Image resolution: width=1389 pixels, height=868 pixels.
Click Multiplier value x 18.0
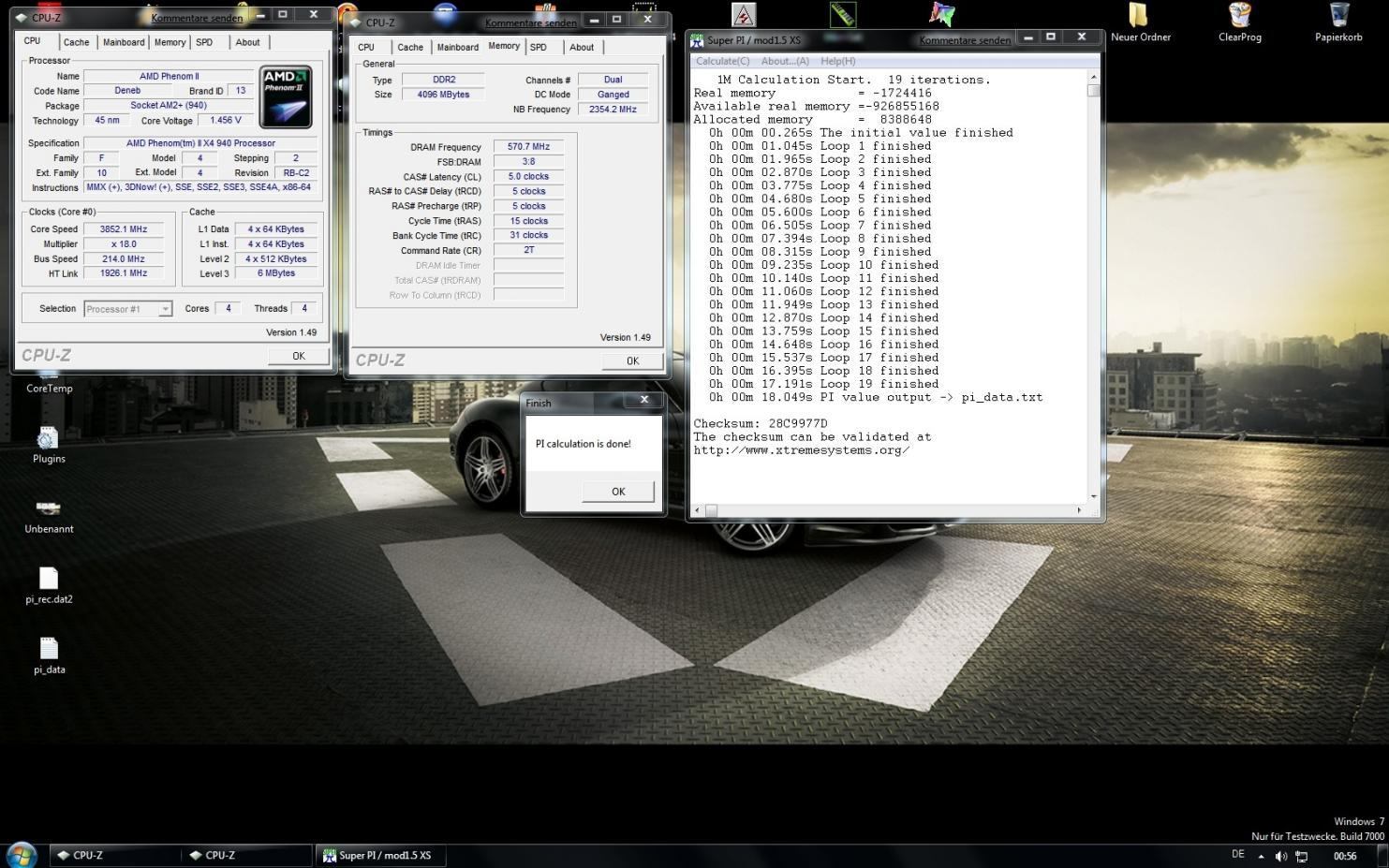(x=123, y=243)
